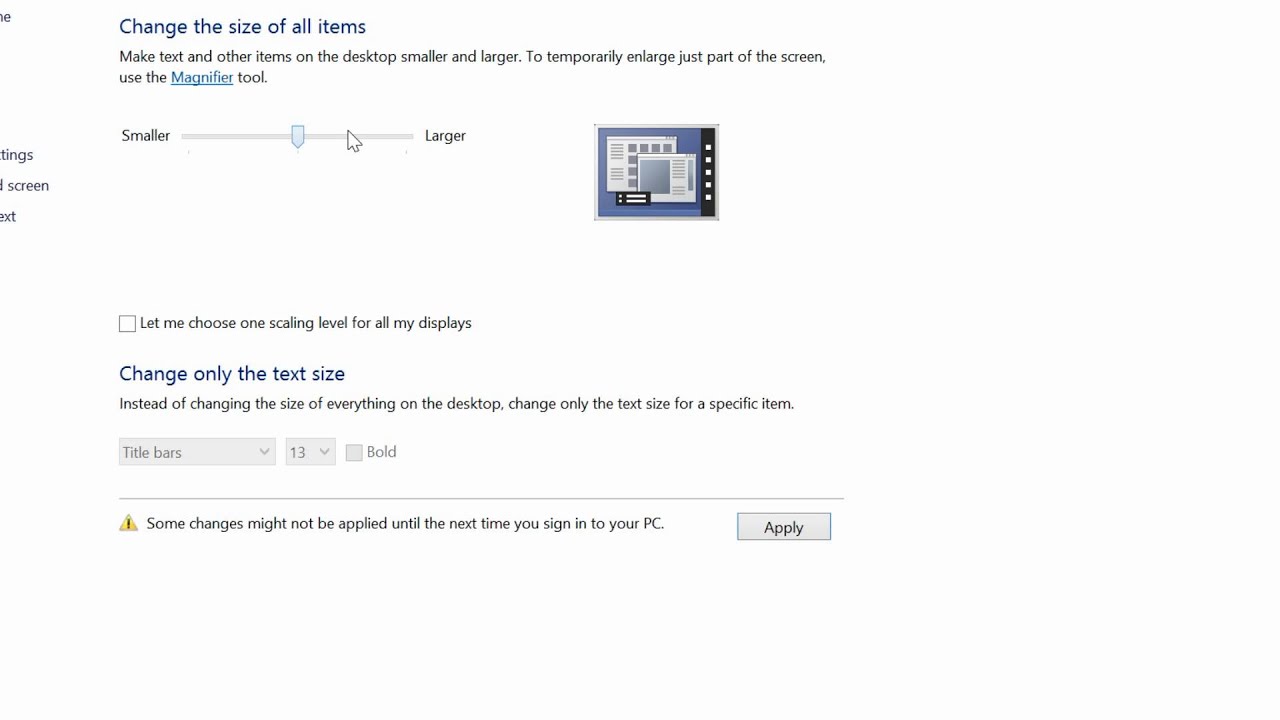Viewport: 1280px width, 720px height.
Task: Open the Title bars item dropdown
Action: (197, 452)
